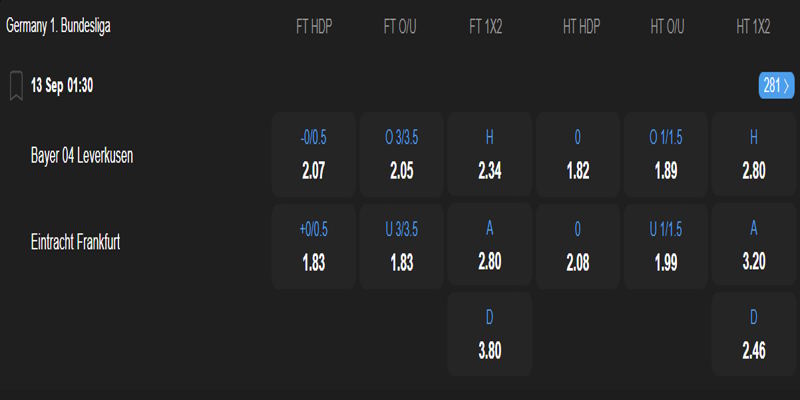Select half-time handicap 0 at 2.08
800x400 pixels.
tap(578, 247)
